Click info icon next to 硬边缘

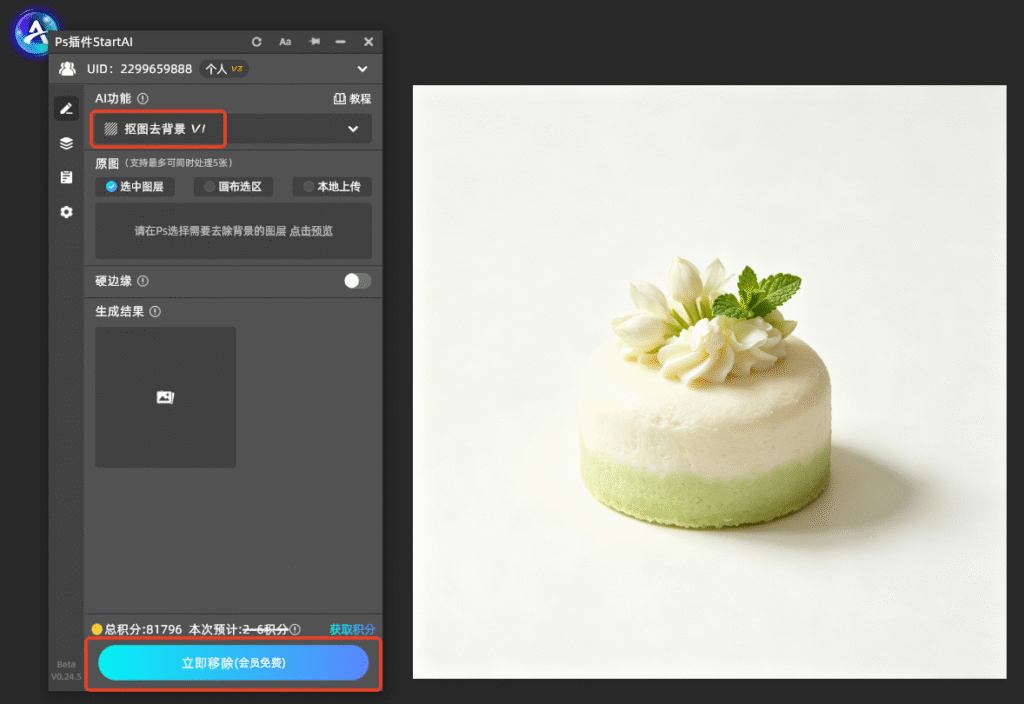coord(143,281)
